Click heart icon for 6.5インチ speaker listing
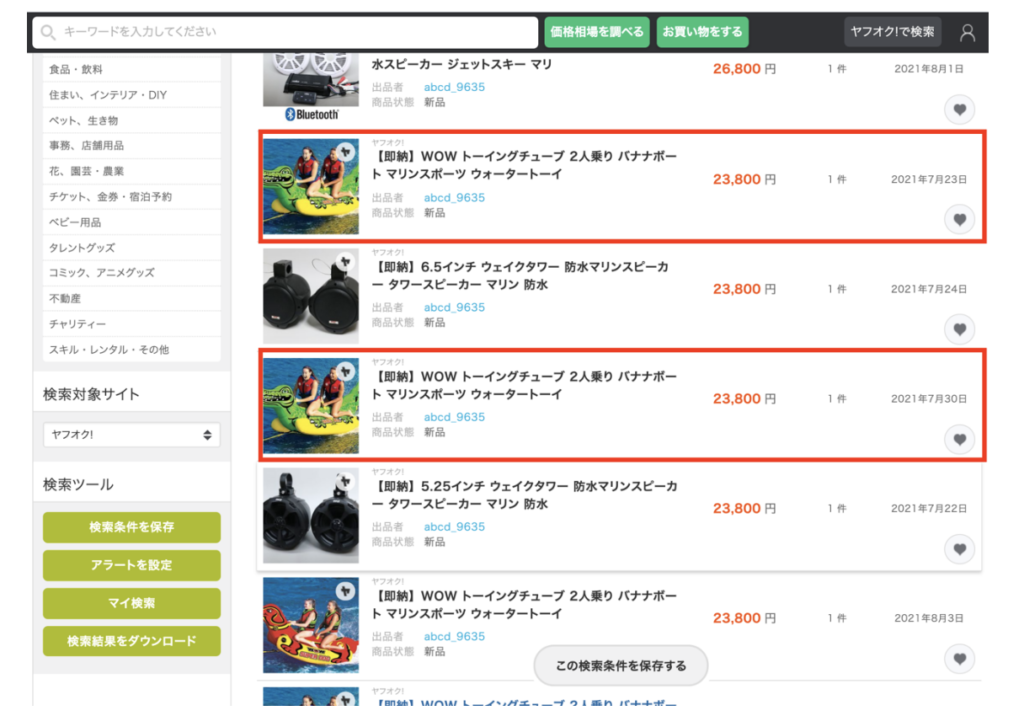The width and height of the screenshot is (1024, 716). (959, 329)
